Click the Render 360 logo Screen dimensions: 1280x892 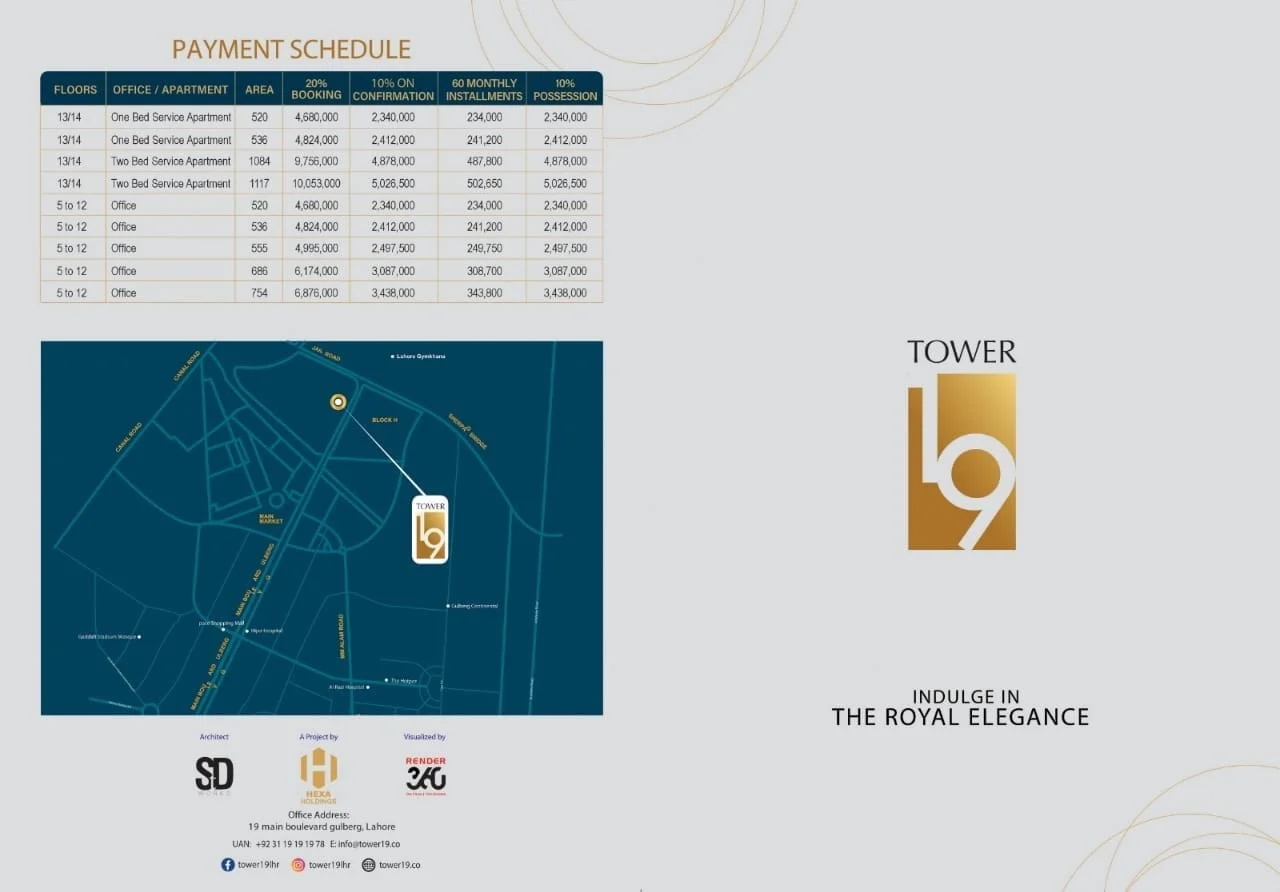click(x=425, y=776)
